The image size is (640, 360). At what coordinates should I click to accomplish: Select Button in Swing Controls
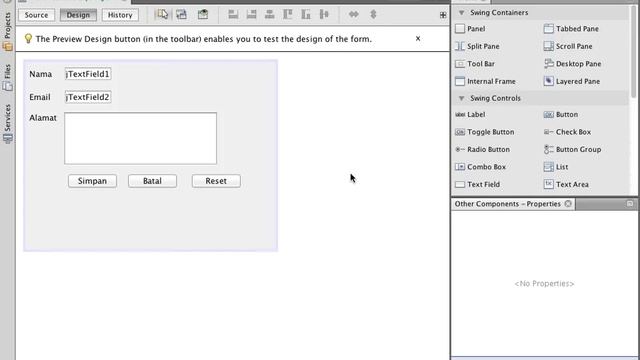pyautogui.click(x=561, y=114)
